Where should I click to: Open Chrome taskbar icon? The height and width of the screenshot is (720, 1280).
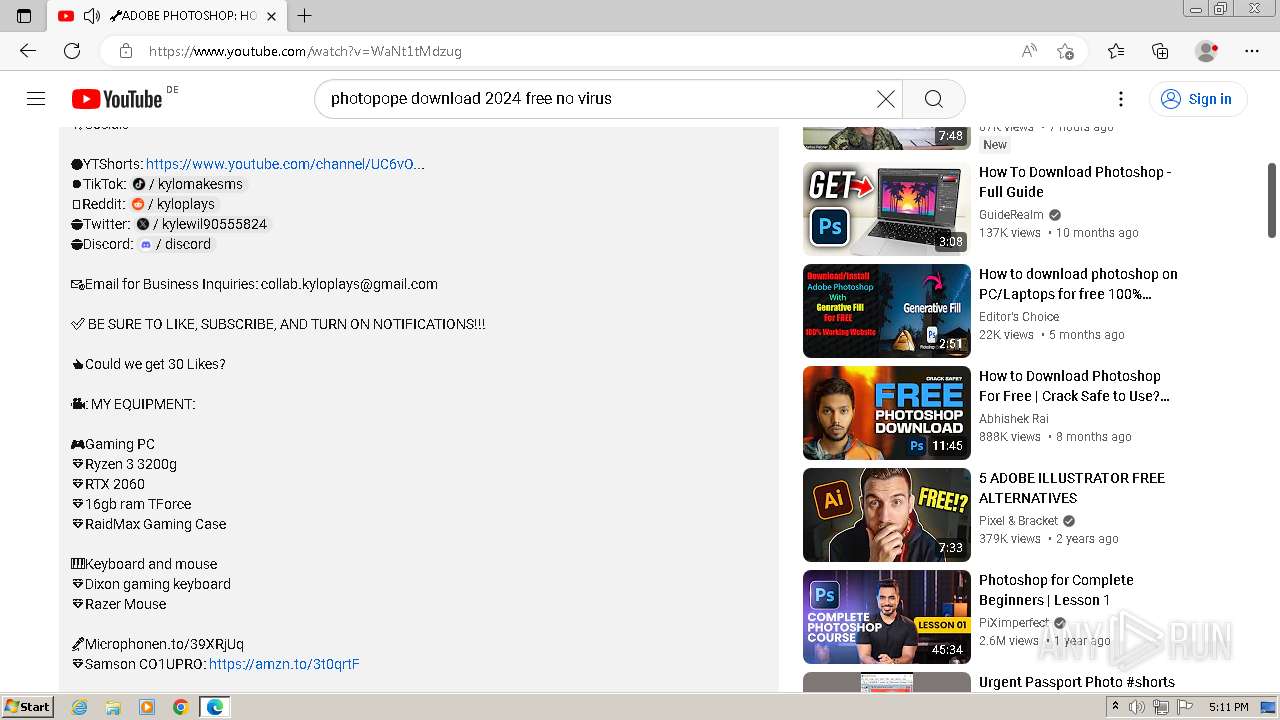pos(180,707)
